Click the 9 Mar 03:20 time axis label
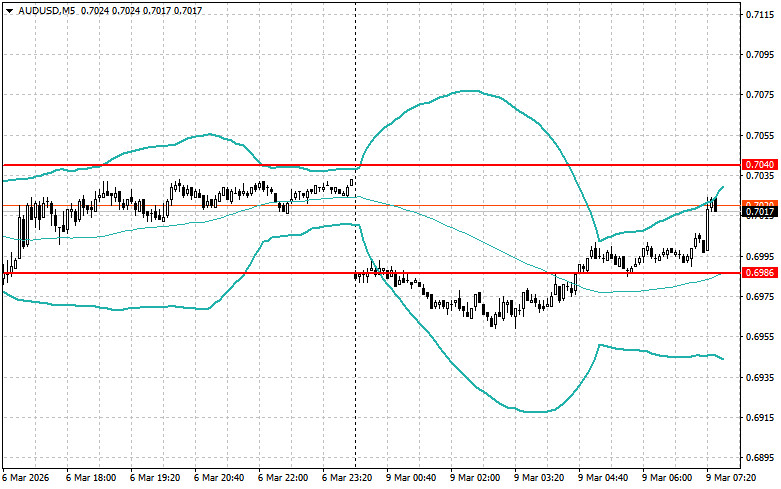The height and width of the screenshot is (489, 781). [x=539, y=478]
